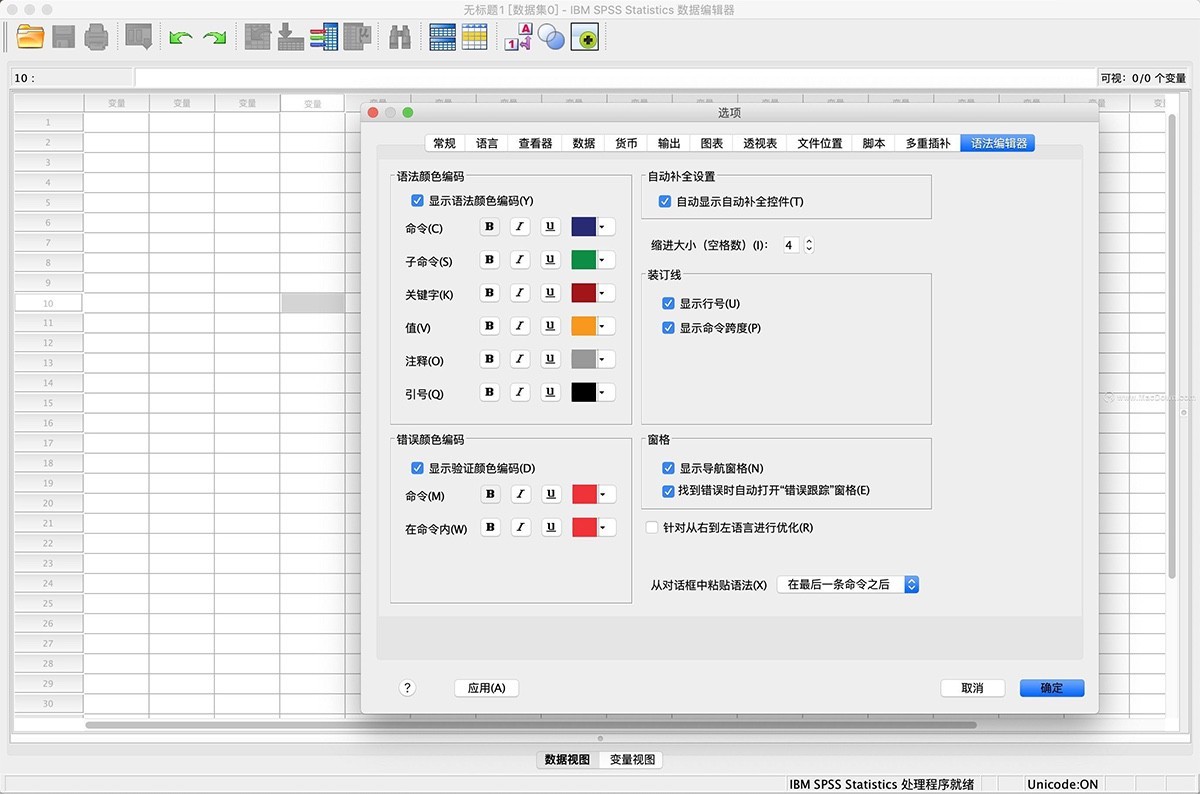This screenshot has height=794, width=1200.
Task: Select the orange 值 color swatch
Action: [x=581, y=325]
